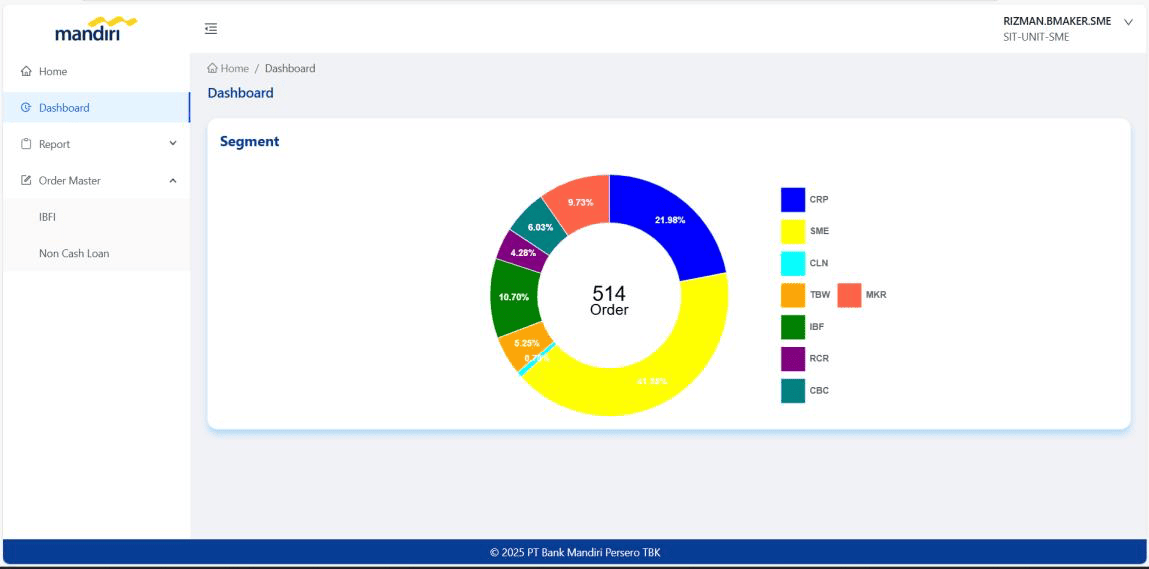This screenshot has width=1149, height=569.
Task: Collapse the sidebar with the menu-fold icon
Action: tap(211, 29)
